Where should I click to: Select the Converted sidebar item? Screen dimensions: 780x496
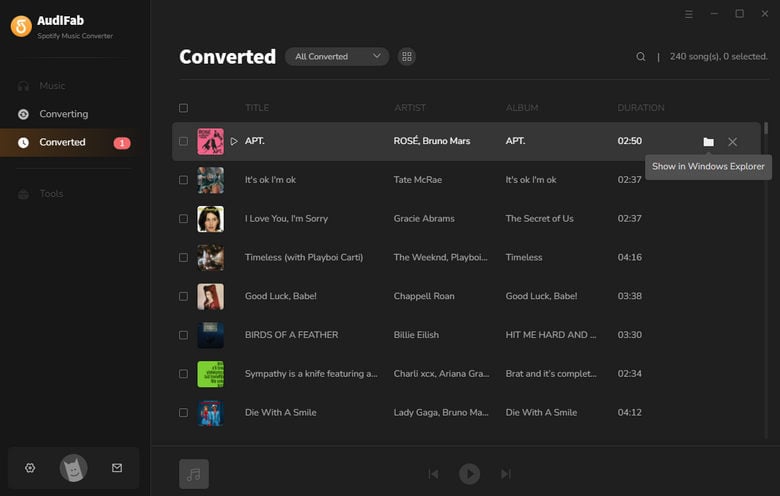coord(69,142)
